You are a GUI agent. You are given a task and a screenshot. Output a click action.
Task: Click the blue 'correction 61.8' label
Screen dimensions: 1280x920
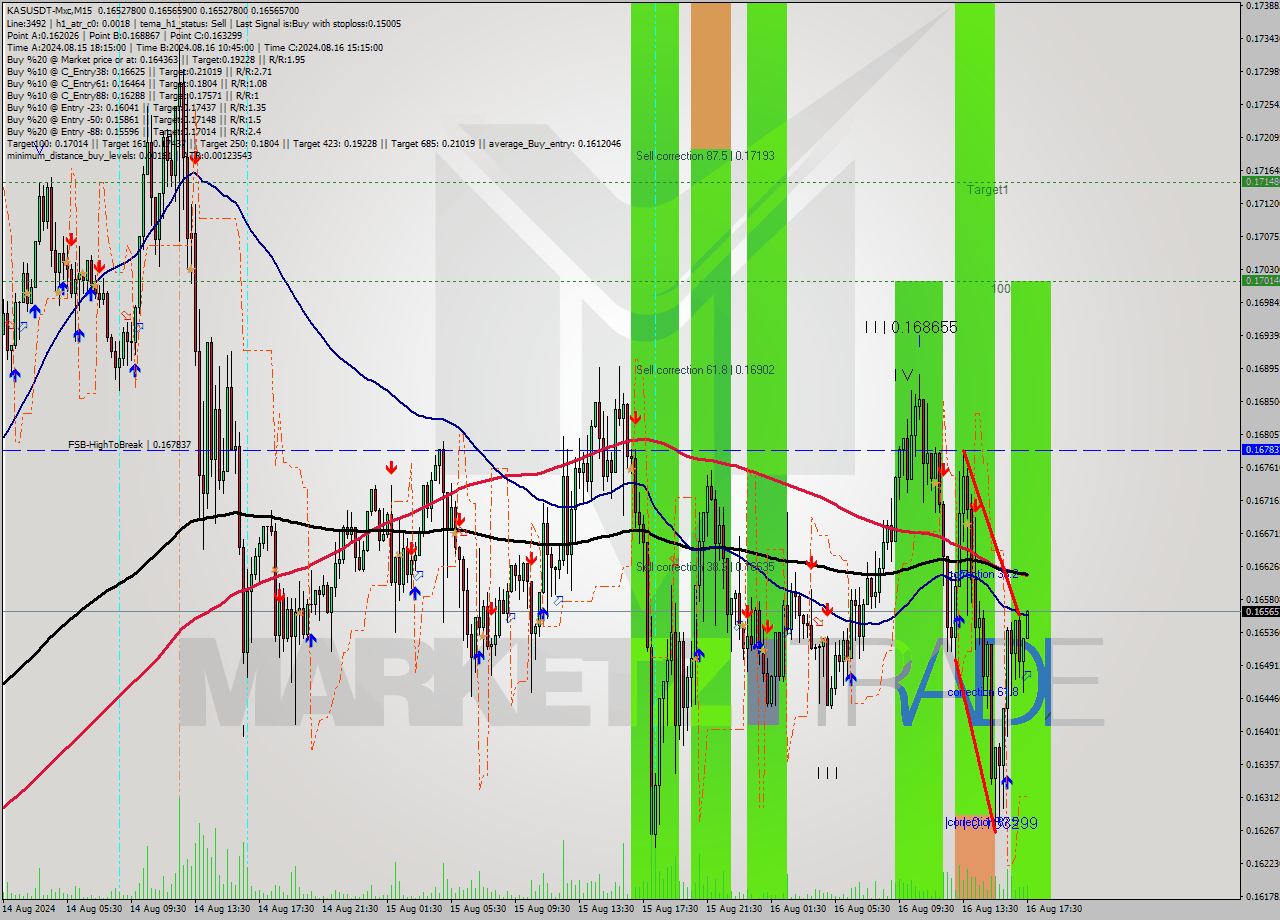click(982, 692)
